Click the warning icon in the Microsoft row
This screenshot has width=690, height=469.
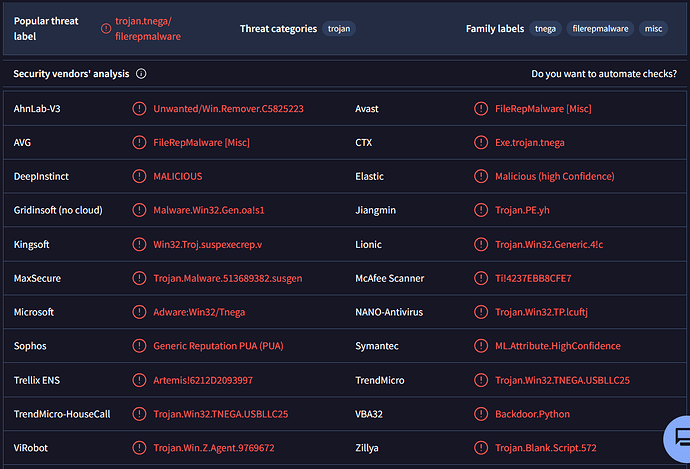pos(138,312)
